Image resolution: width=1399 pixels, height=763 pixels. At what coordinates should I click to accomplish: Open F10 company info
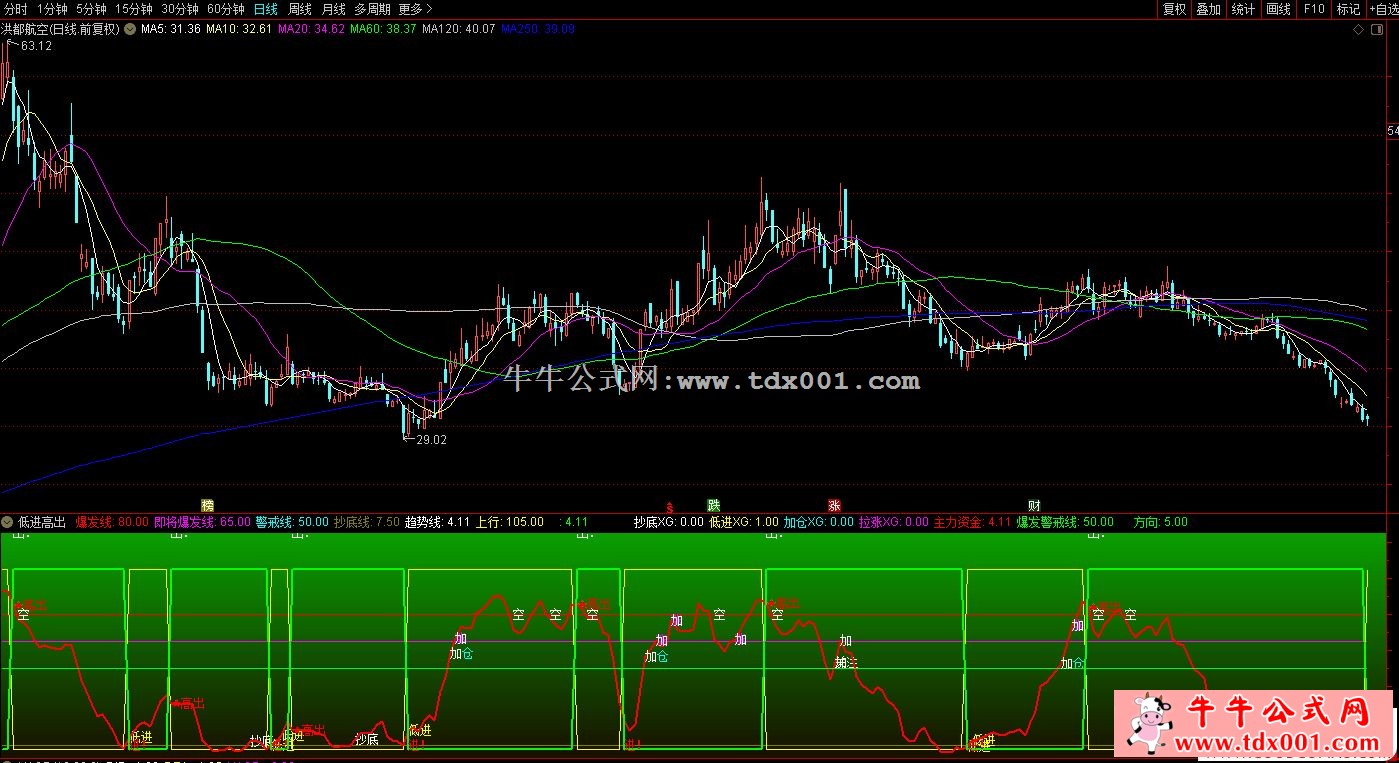[1314, 9]
